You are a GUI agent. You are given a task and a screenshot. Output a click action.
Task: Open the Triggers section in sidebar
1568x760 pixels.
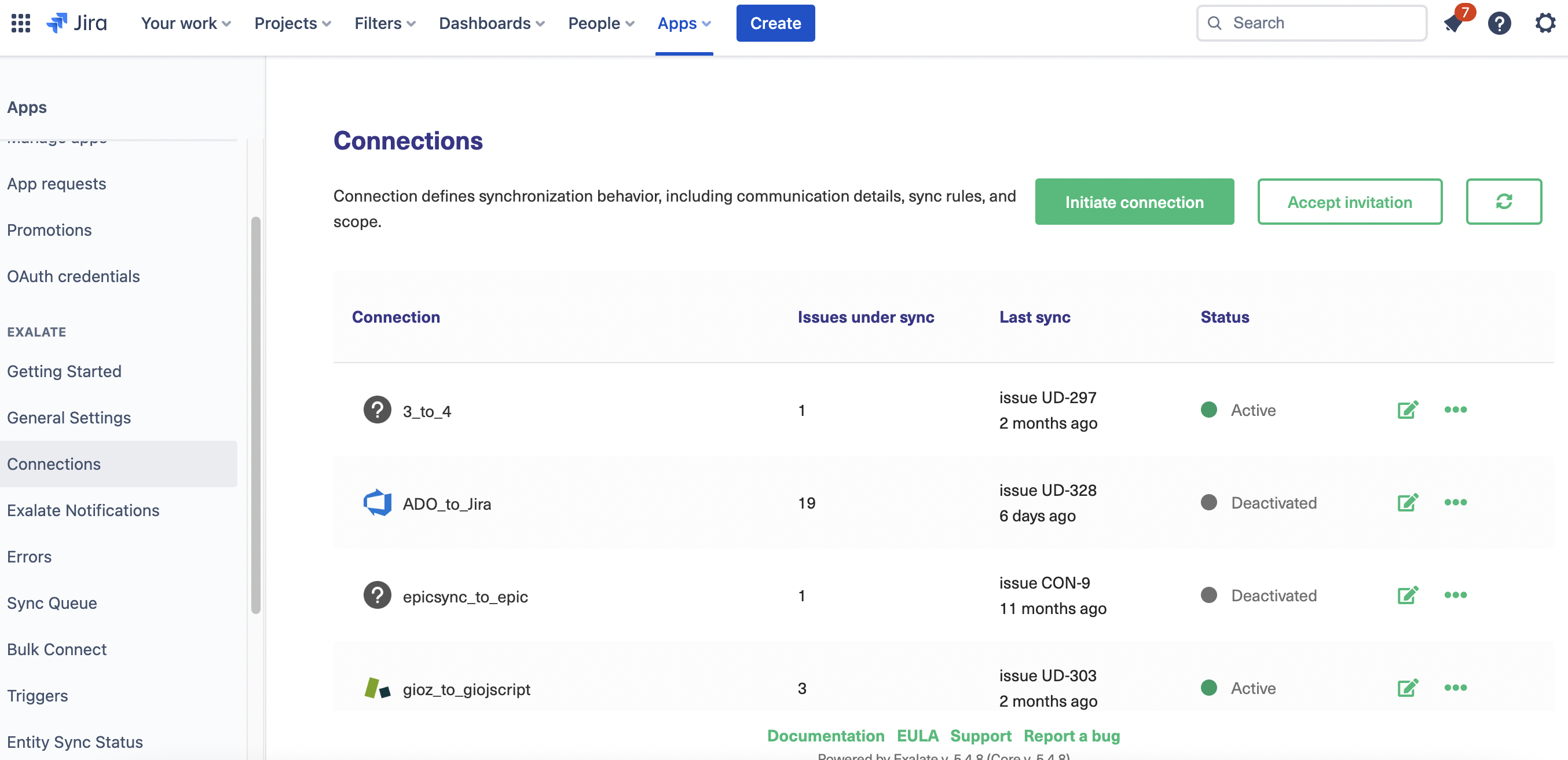click(37, 695)
